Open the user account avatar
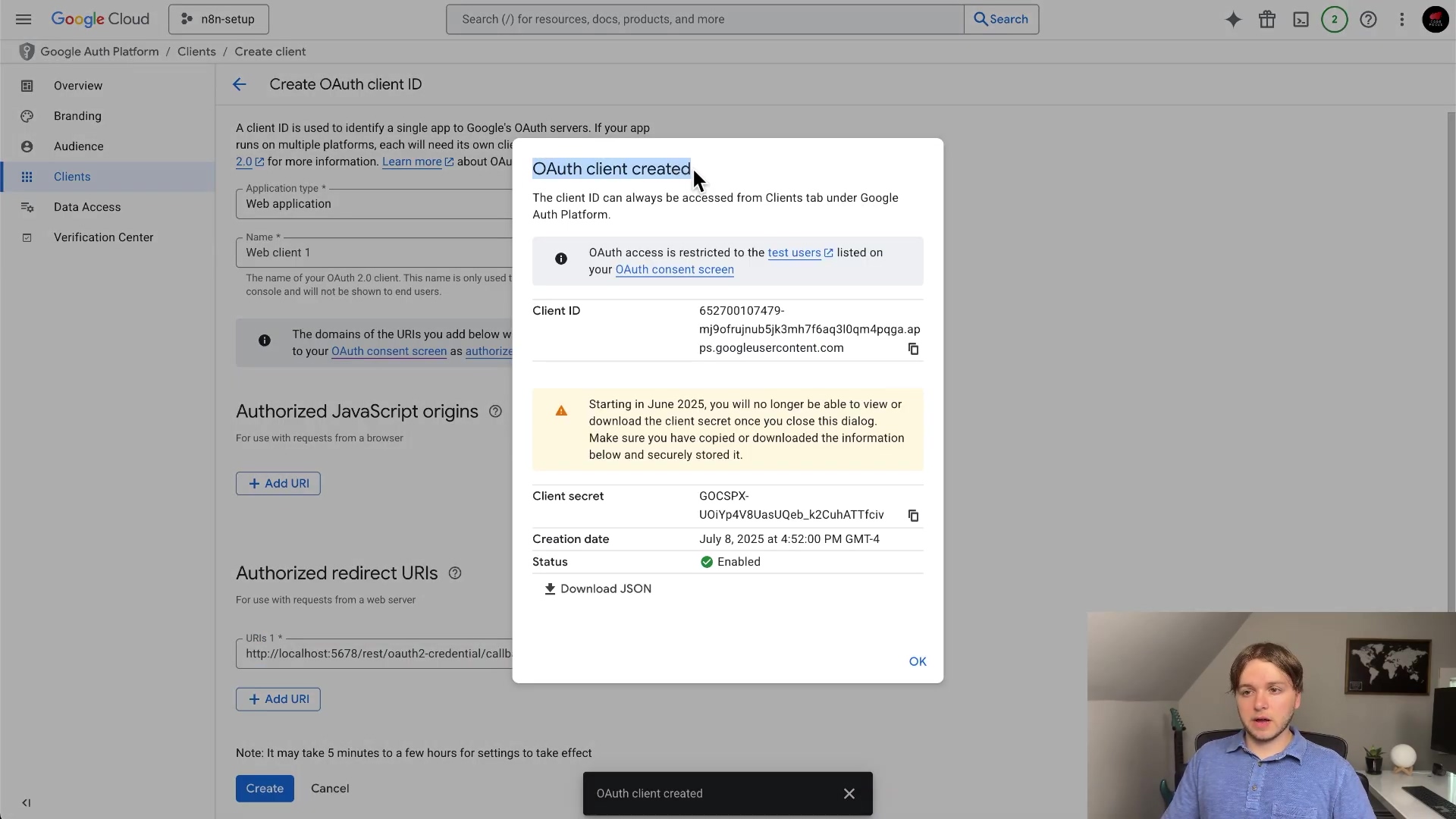Screen dimensions: 1456x819 (1435, 19)
